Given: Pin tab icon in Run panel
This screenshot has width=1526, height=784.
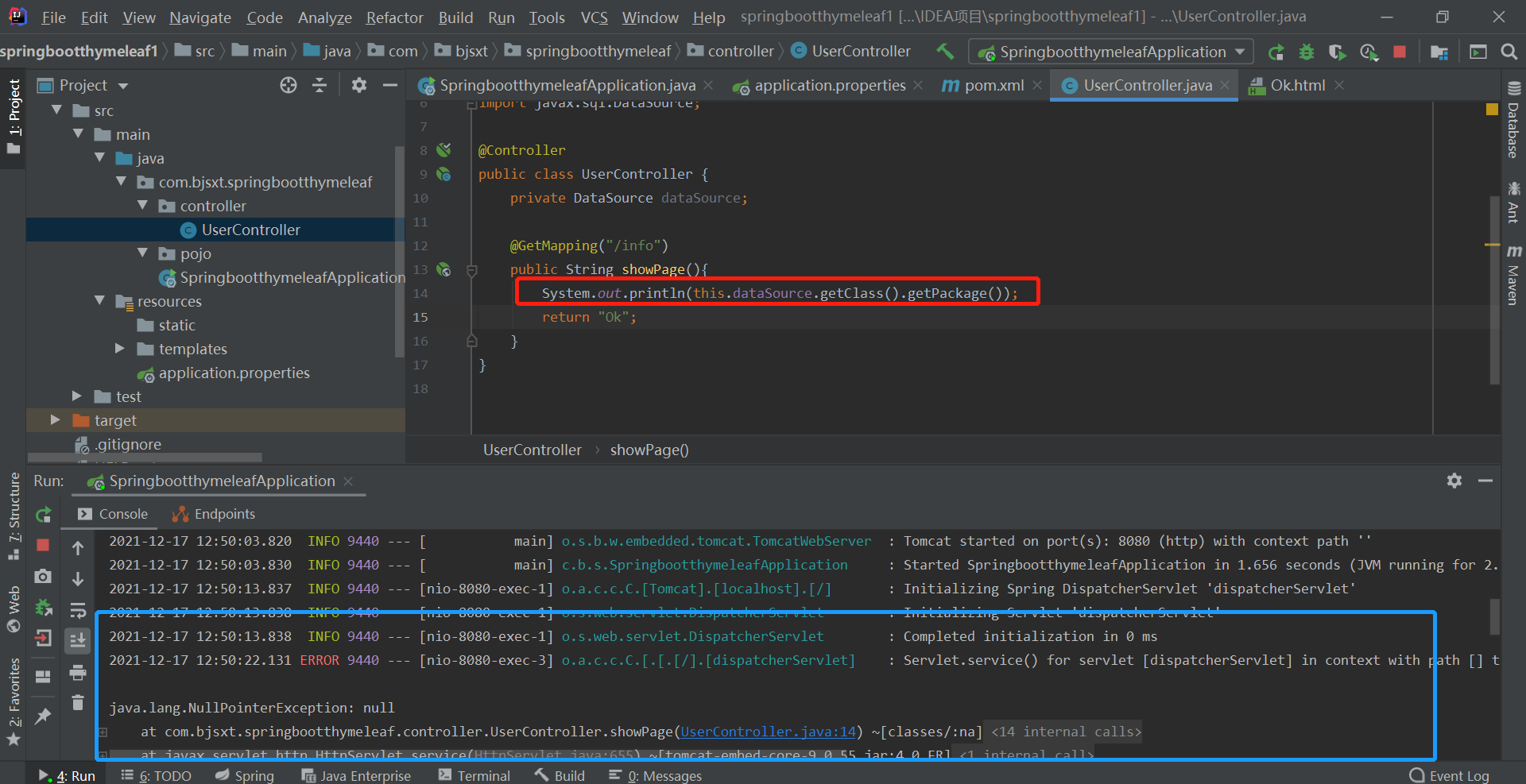Looking at the screenshot, I should point(43,716).
